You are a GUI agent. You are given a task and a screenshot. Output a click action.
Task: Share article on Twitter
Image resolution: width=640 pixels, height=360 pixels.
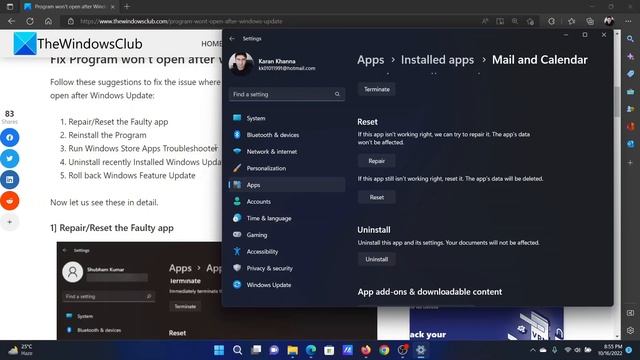tap(10, 159)
